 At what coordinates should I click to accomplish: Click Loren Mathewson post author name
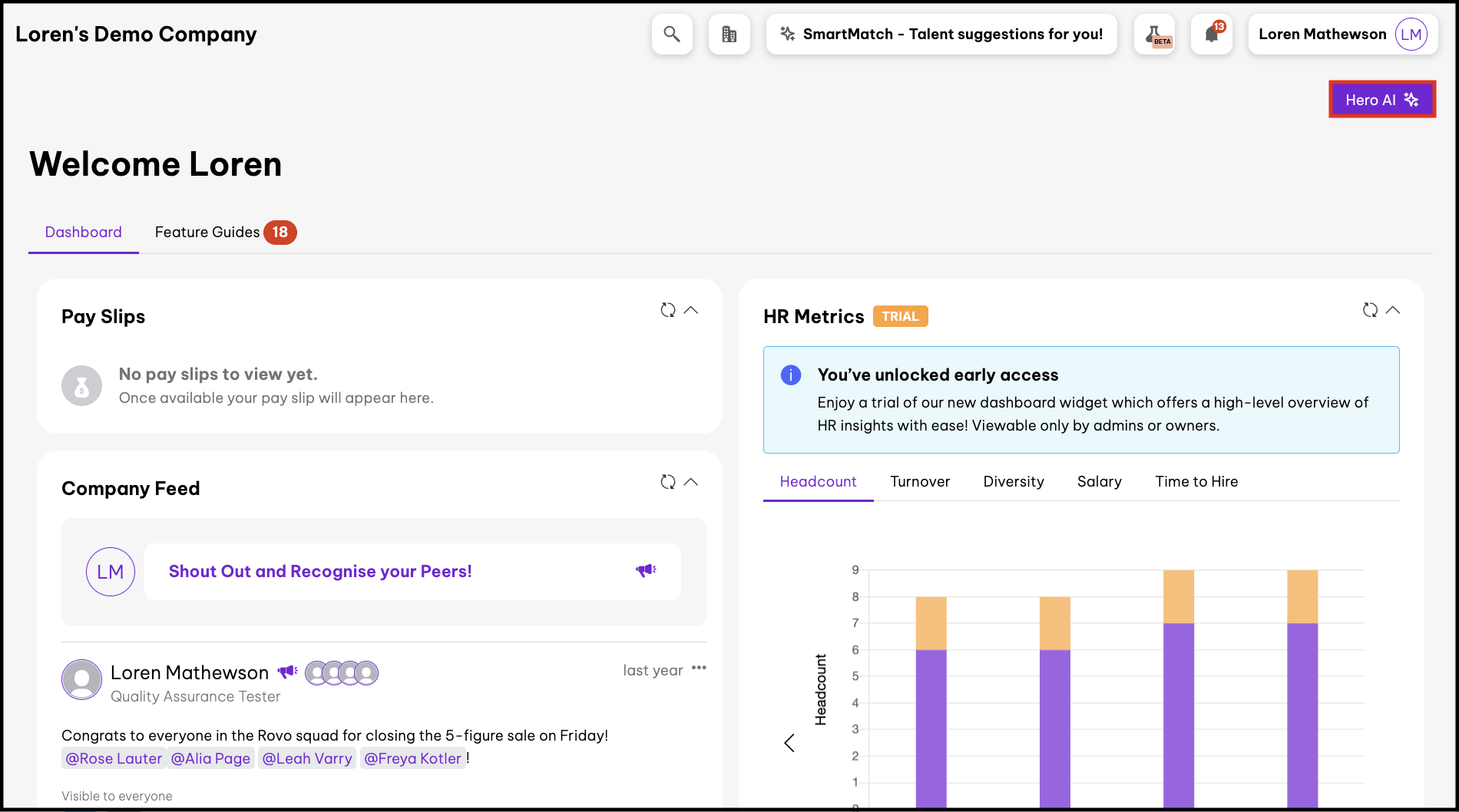coord(190,672)
